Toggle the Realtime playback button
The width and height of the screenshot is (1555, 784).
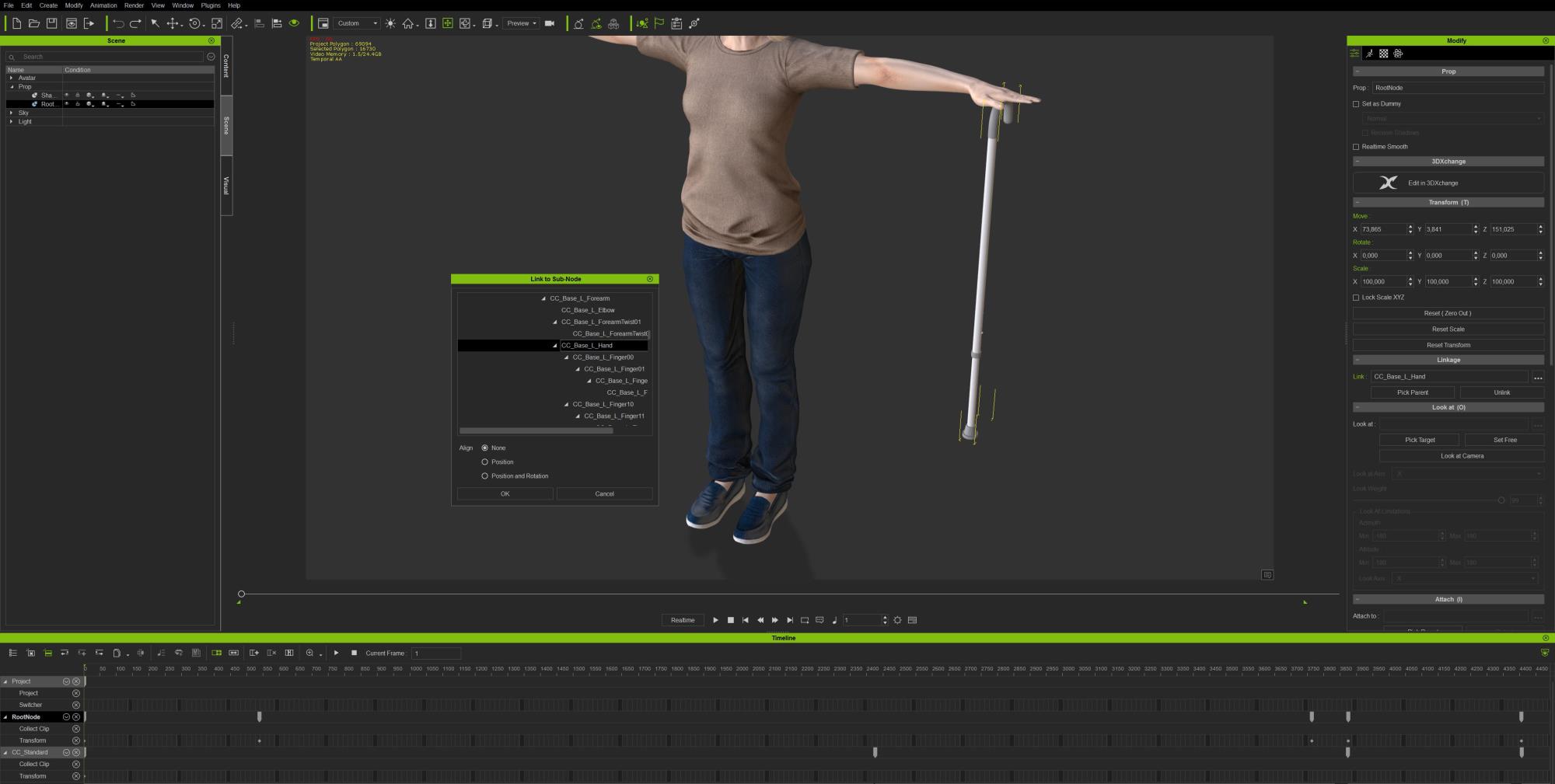683,620
